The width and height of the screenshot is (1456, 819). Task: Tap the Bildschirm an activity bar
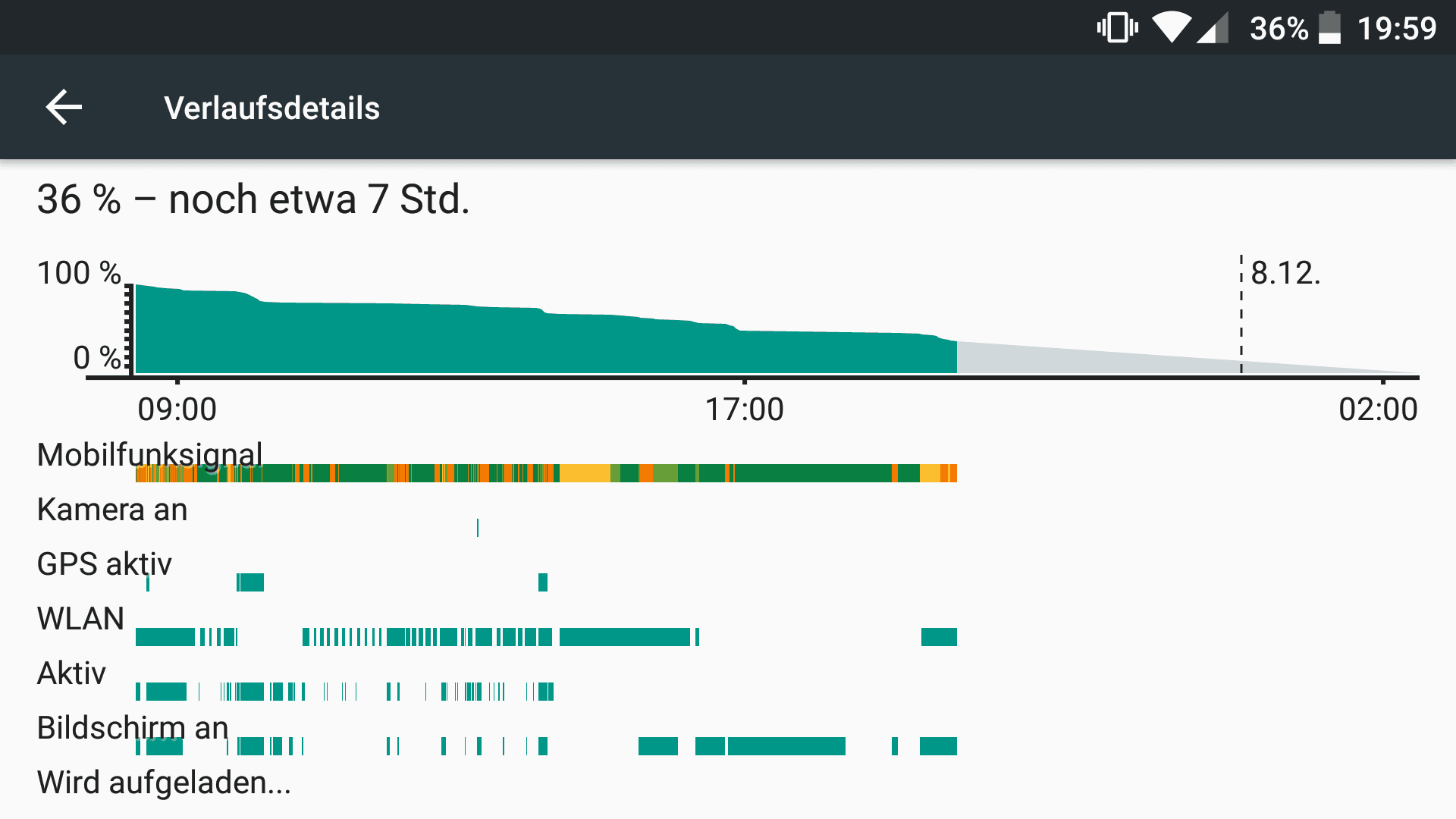coord(546,746)
